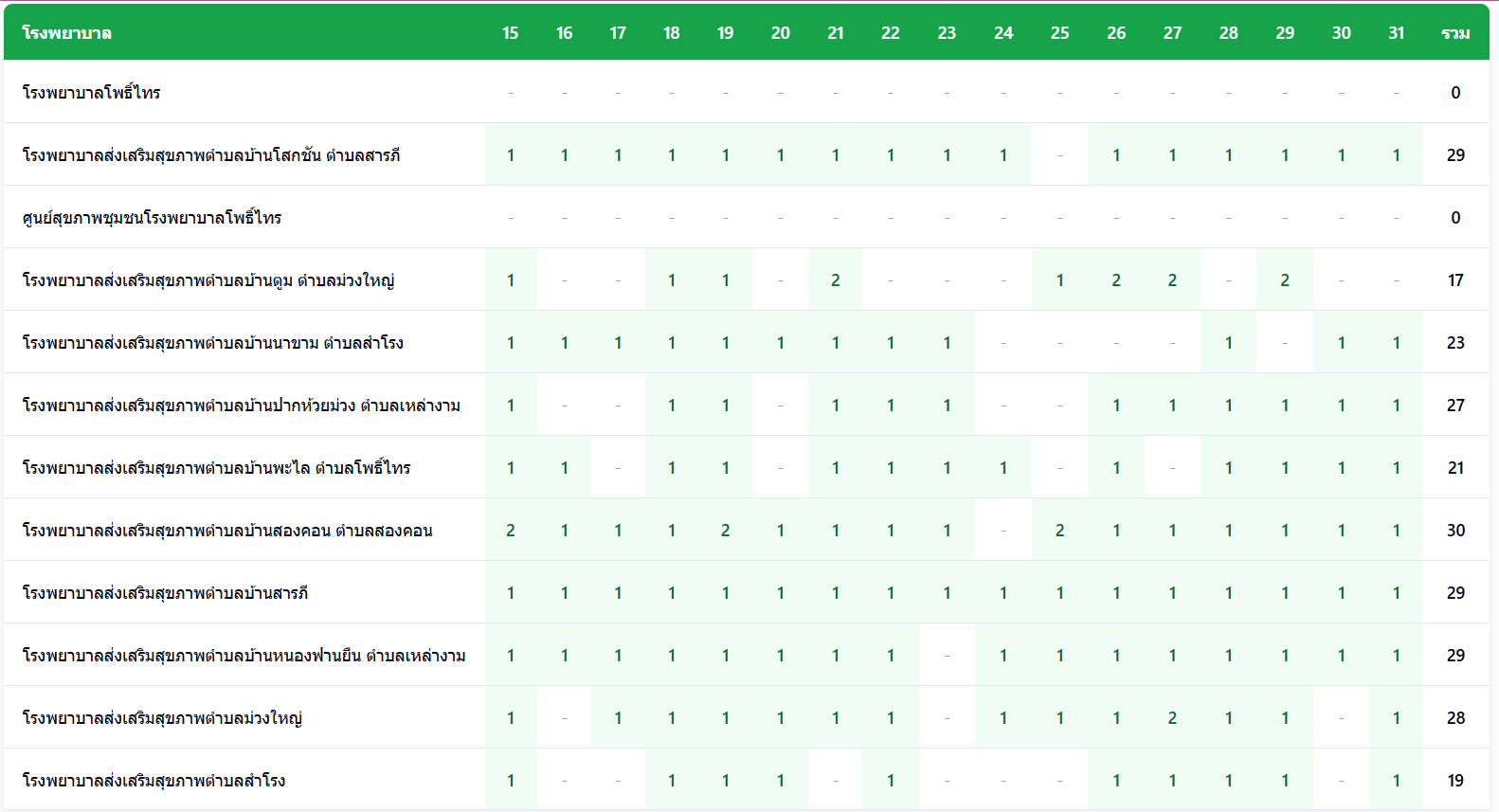The height and width of the screenshot is (812, 1499).
Task: Select the โรงพยาบาลโพธิ์ไทร row name
Action: click(91, 92)
